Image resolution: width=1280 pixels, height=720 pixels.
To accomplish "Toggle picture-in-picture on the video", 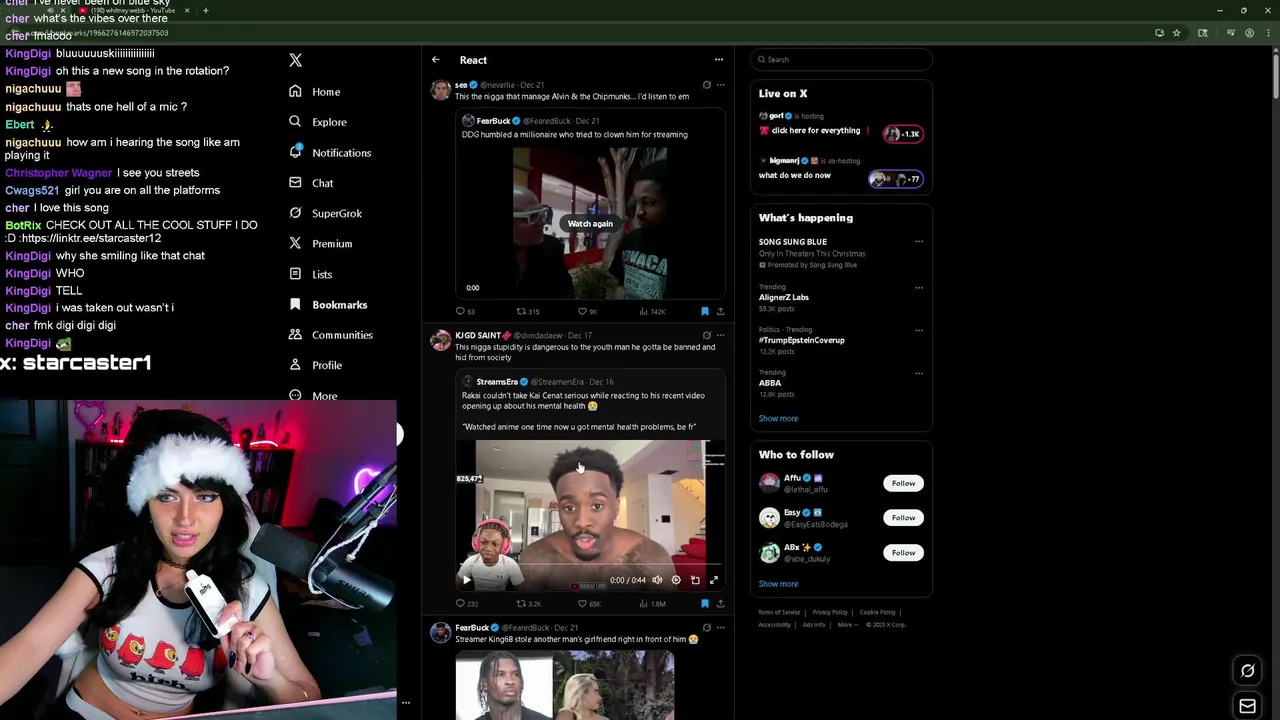I will (x=695, y=580).
